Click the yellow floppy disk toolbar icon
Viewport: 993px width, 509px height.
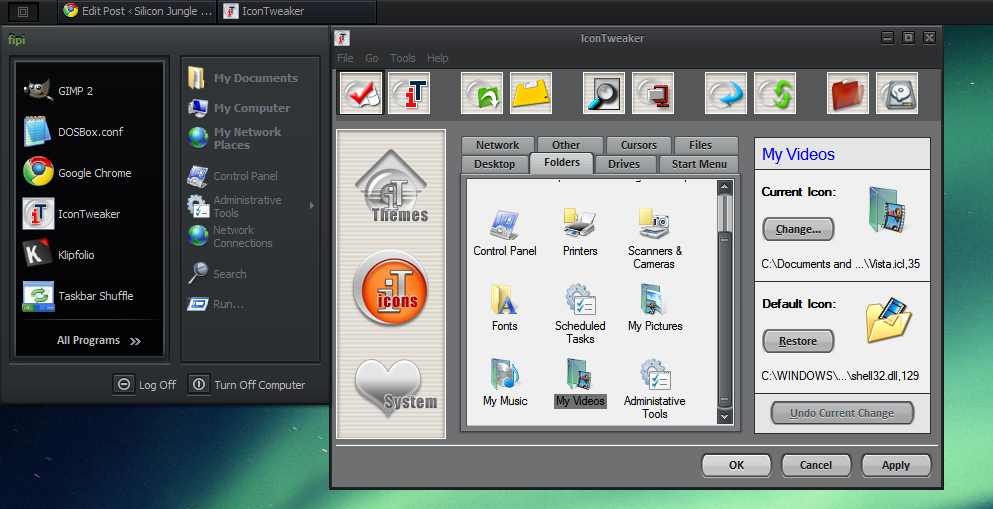(x=531, y=93)
